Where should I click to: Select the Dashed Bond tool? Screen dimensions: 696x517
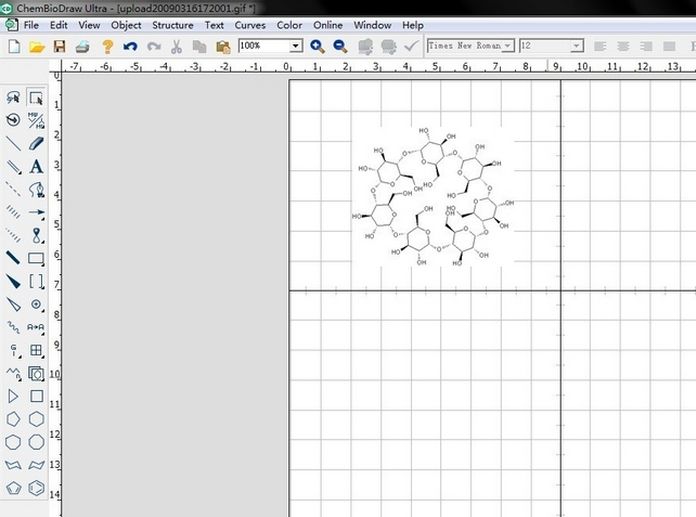[13, 189]
